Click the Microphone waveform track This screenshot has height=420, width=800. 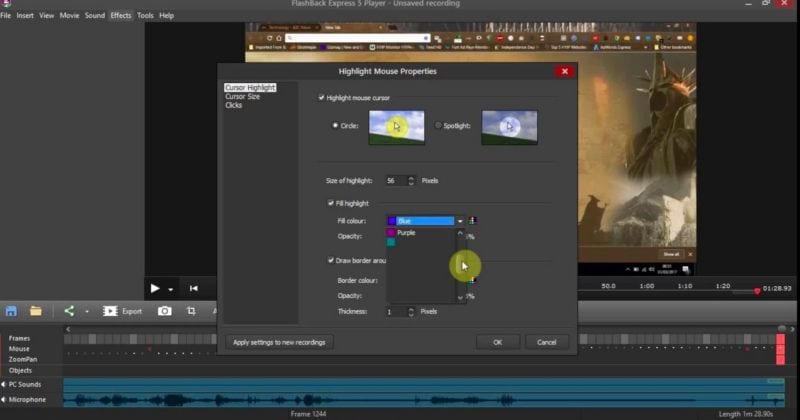click(x=423, y=400)
